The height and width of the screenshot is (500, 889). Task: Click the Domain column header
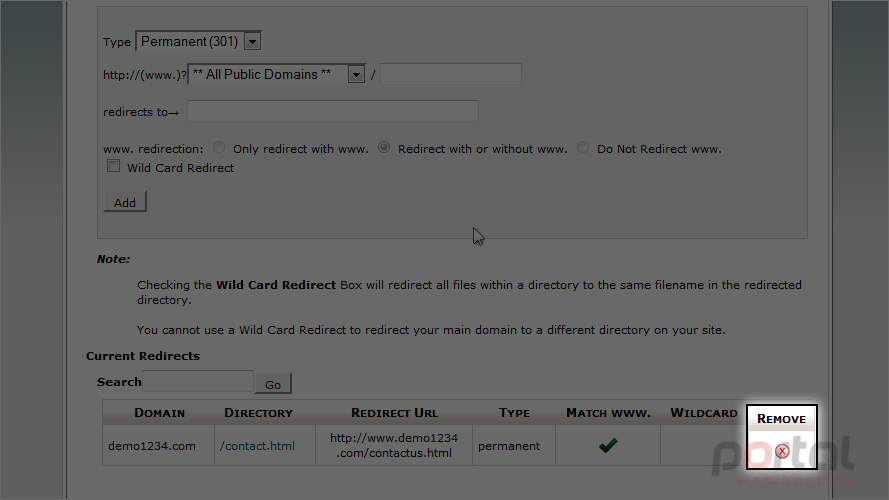159,413
